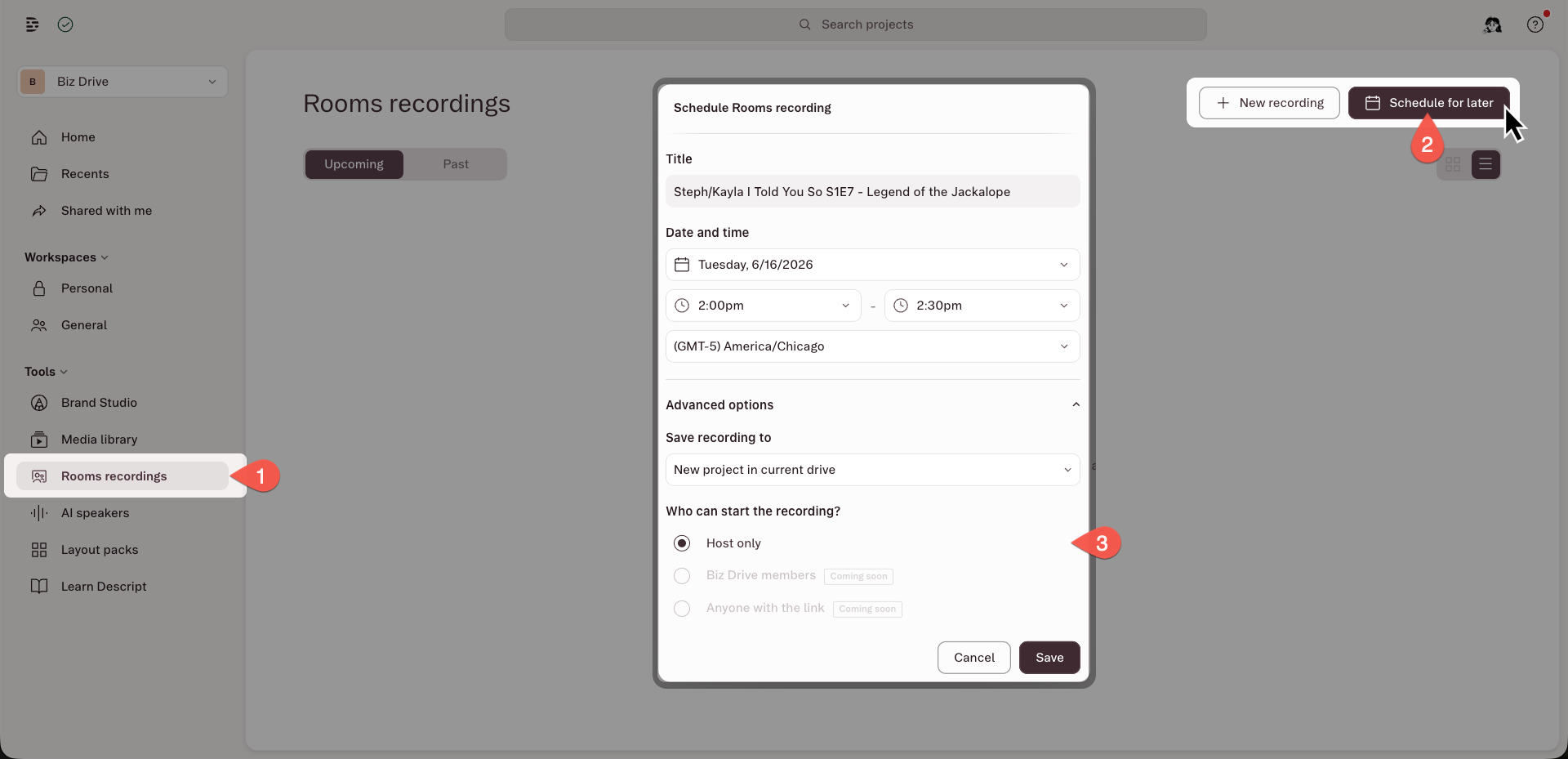The image size is (1568, 759).
Task: Save the scheduled recording
Action: (x=1049, y=658)
